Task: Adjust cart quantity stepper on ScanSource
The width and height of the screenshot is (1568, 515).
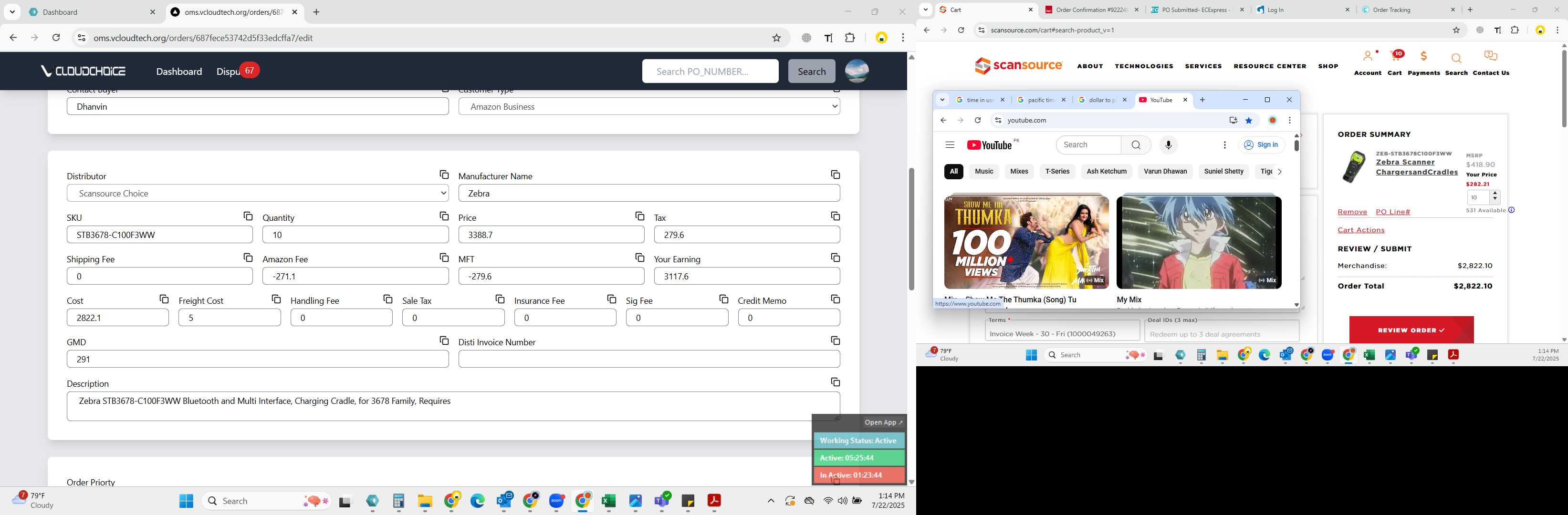Action: tap(1495, 197)
